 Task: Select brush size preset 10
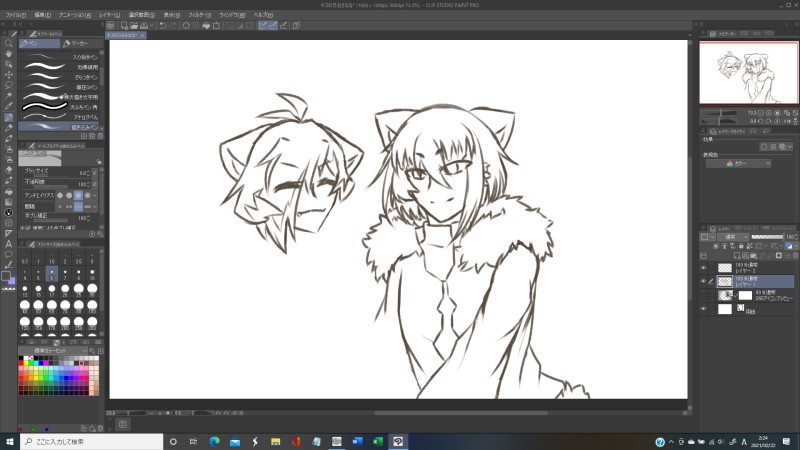coord(92,274)
